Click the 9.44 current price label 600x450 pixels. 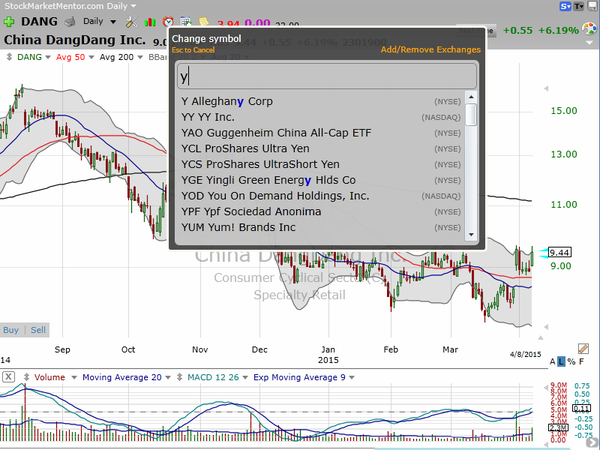click(x=559, y=253)
